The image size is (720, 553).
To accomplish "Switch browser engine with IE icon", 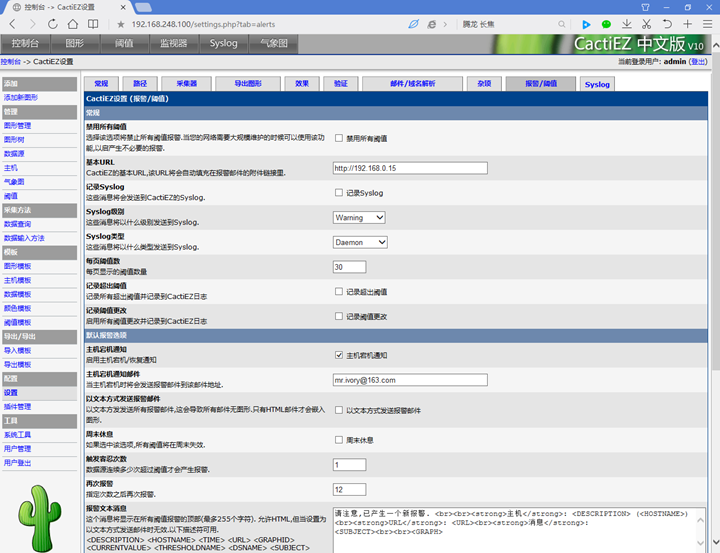I will [432, 24].
